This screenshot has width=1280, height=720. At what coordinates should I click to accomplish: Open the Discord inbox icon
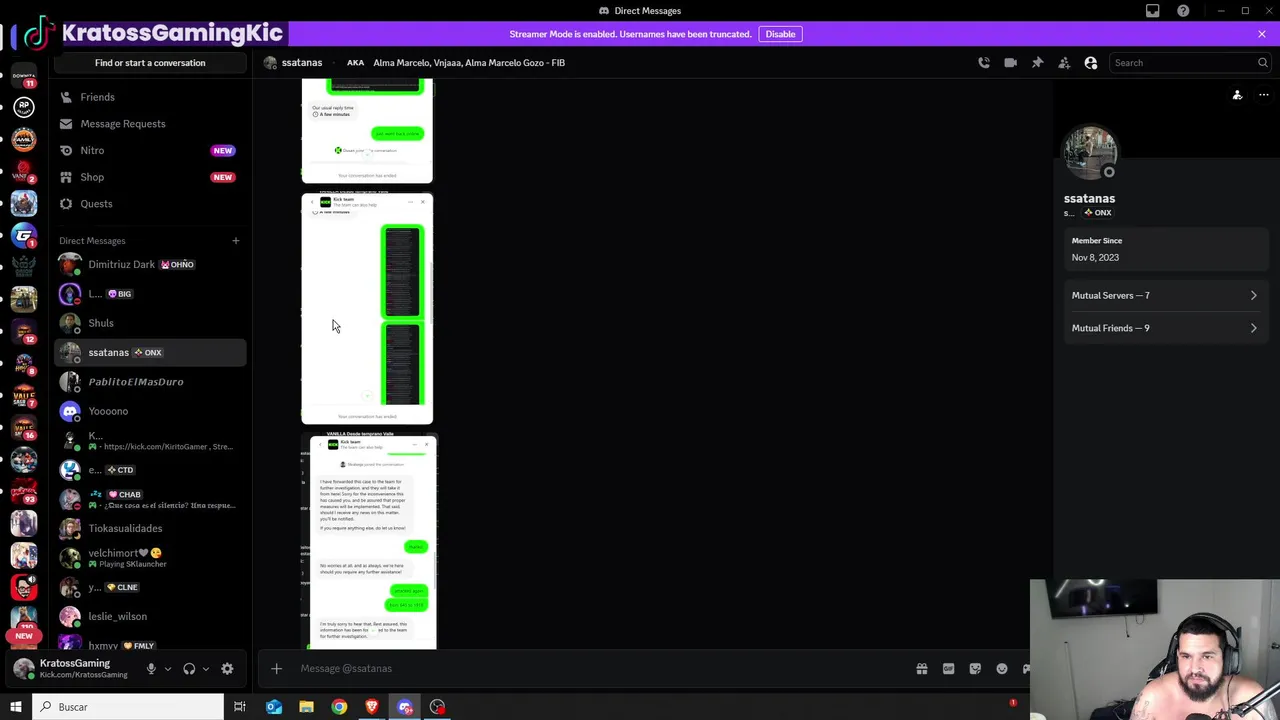click(1153, 11)
